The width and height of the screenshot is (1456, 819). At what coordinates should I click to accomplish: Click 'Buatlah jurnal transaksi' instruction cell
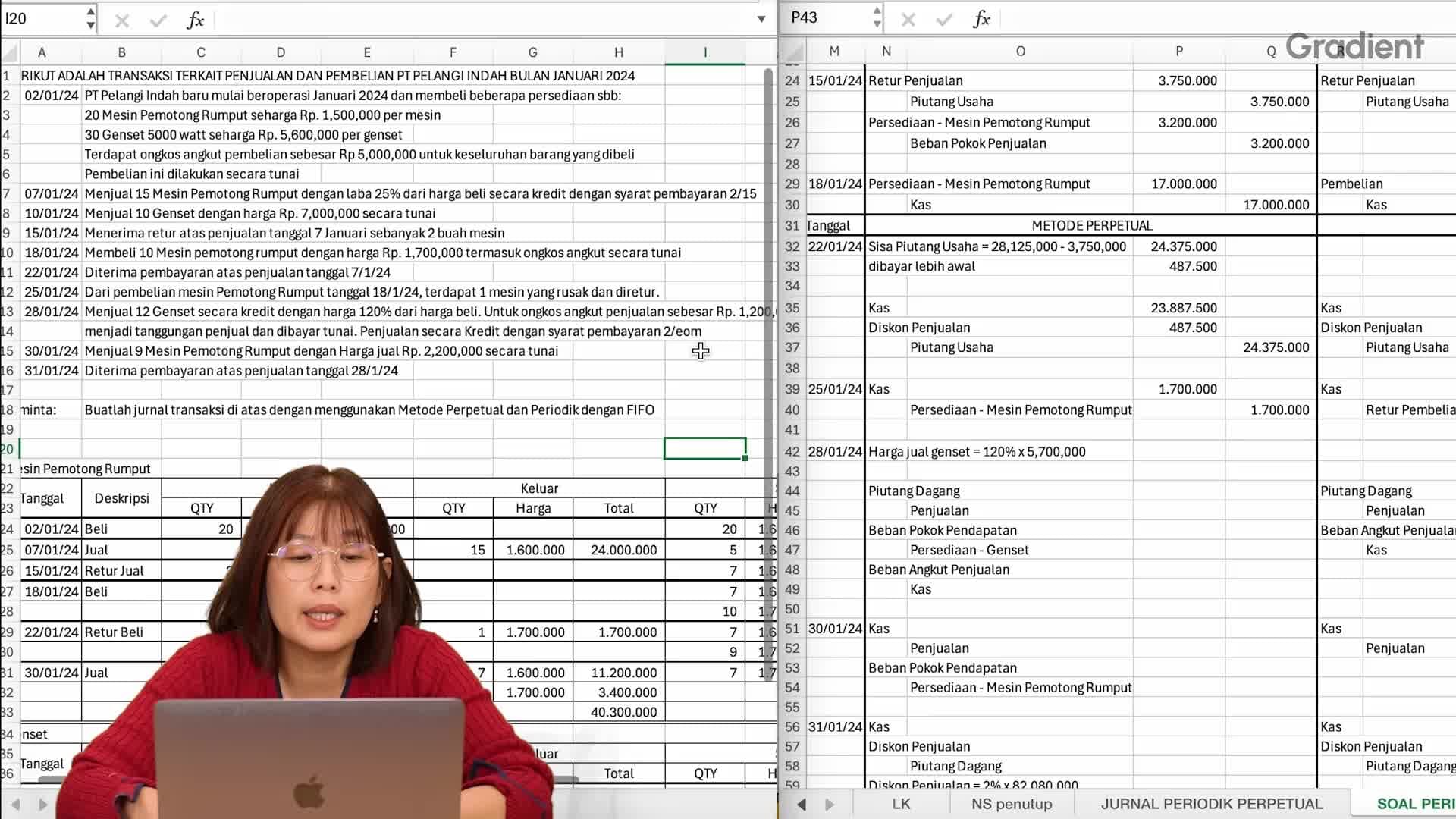tap(369, 409)
